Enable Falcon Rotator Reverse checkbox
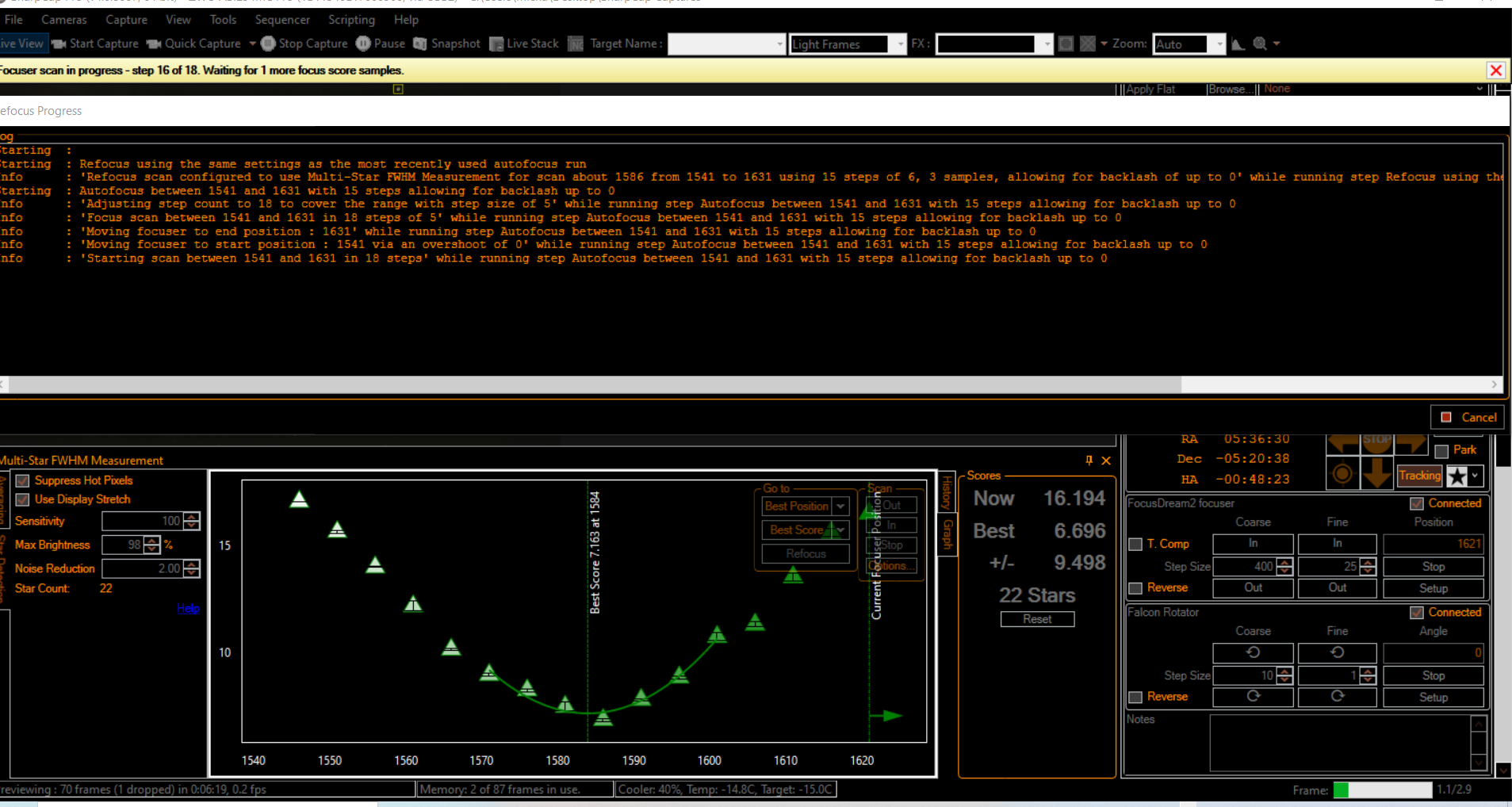The image size is (1512, 807). coord(1135,697)
